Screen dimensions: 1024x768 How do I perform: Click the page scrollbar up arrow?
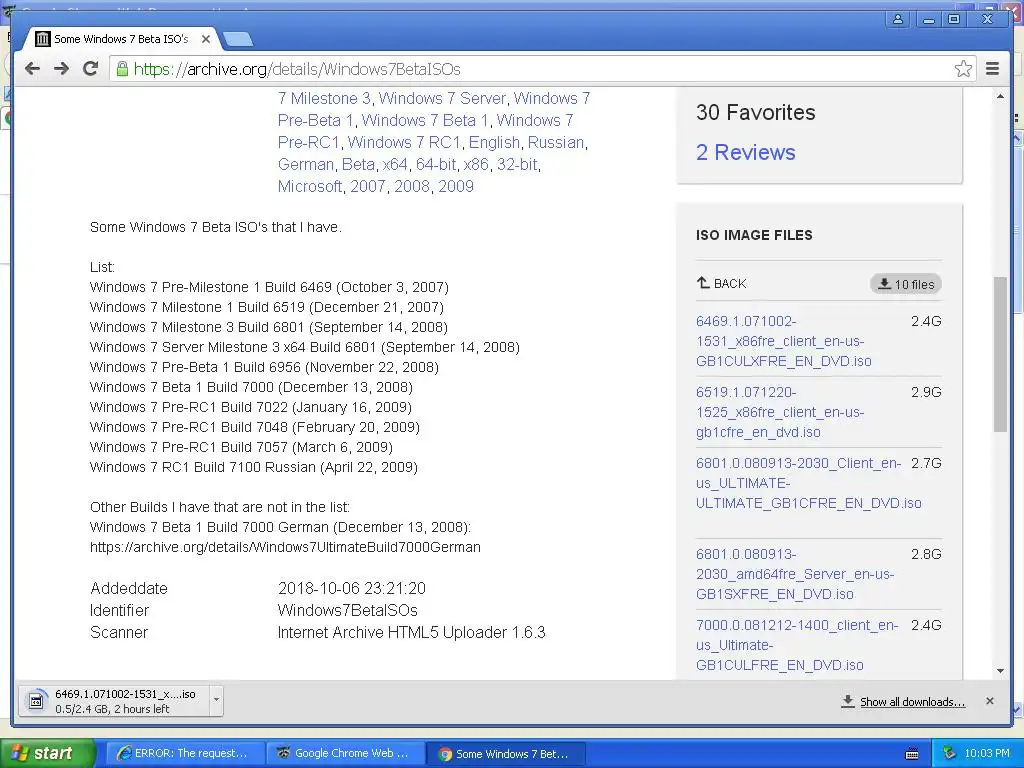[x=1000, y=97]
